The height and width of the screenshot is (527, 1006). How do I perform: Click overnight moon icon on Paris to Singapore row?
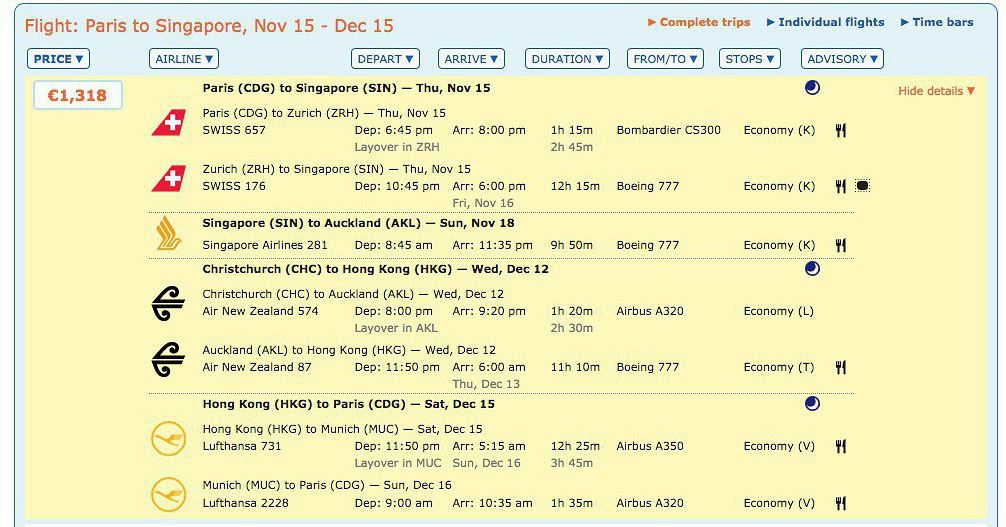pos(812,88)
